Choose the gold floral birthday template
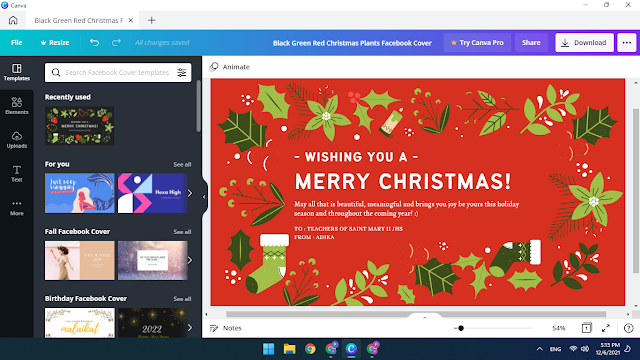The height and width of the screenshot is (360, 640). (80, 323)
